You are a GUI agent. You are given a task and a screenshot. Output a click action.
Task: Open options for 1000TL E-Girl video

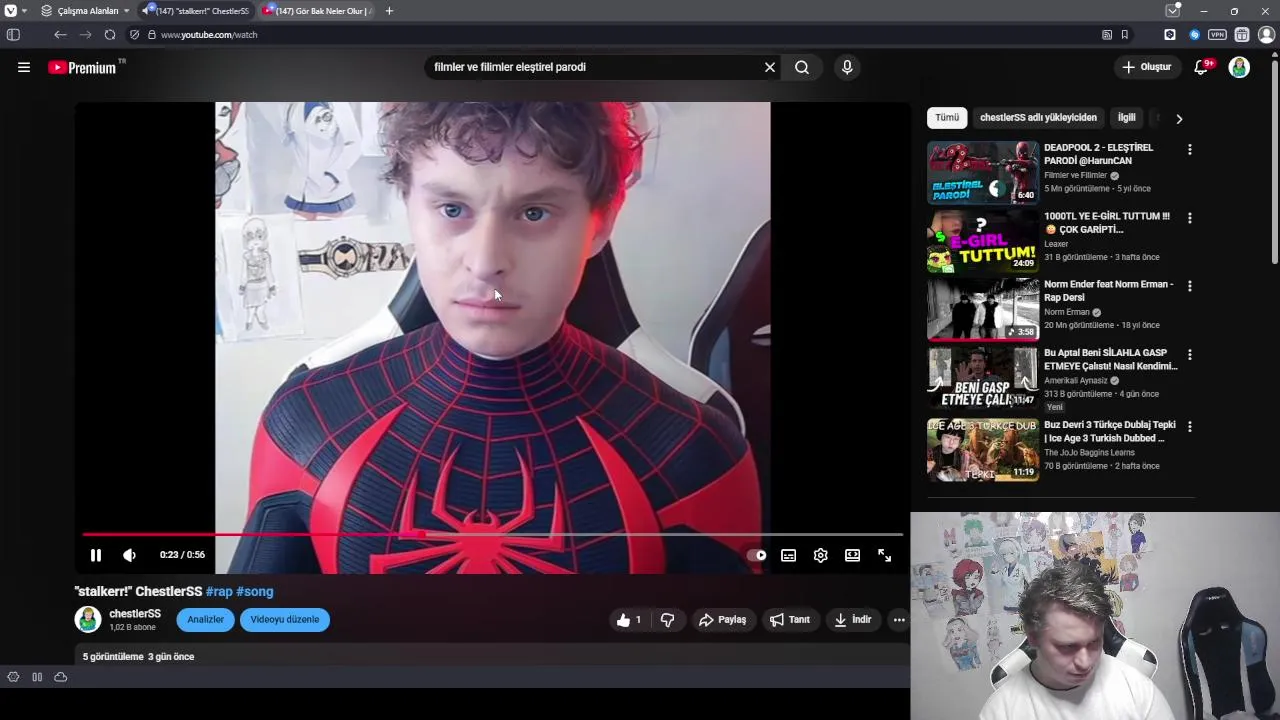(1189, 218)
